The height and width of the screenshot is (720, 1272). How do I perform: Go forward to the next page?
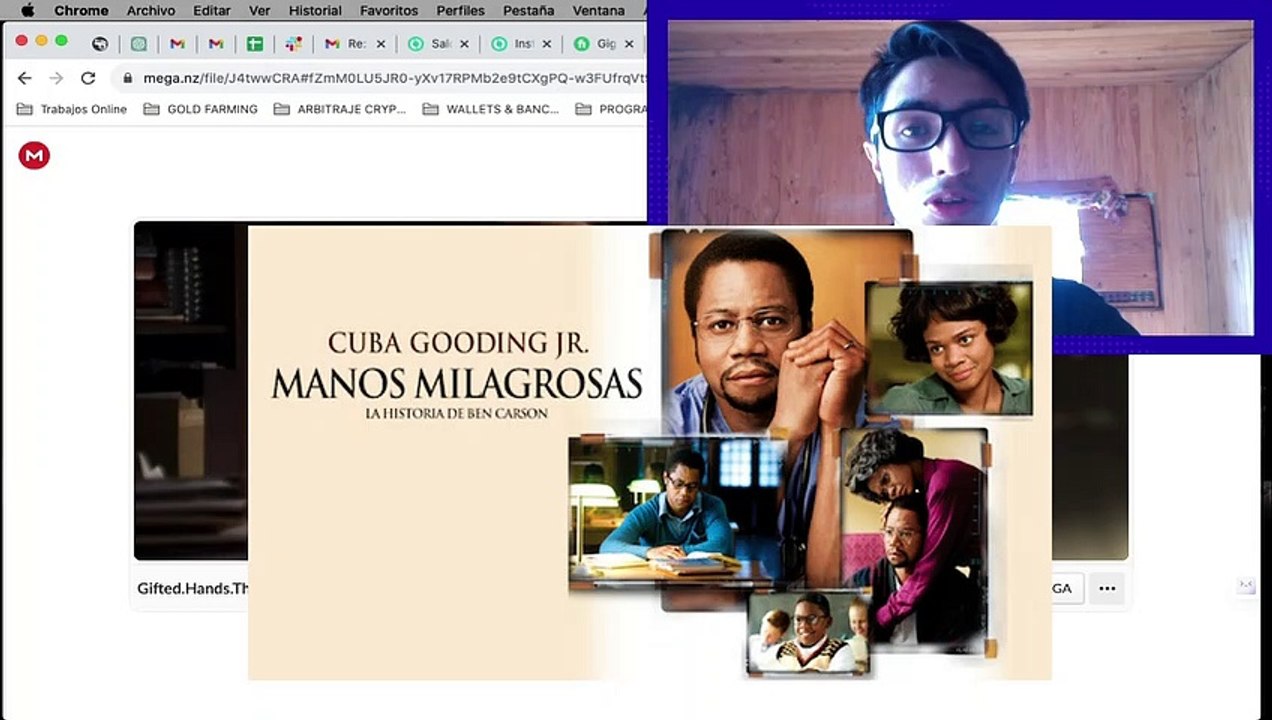tap(56, 77)
